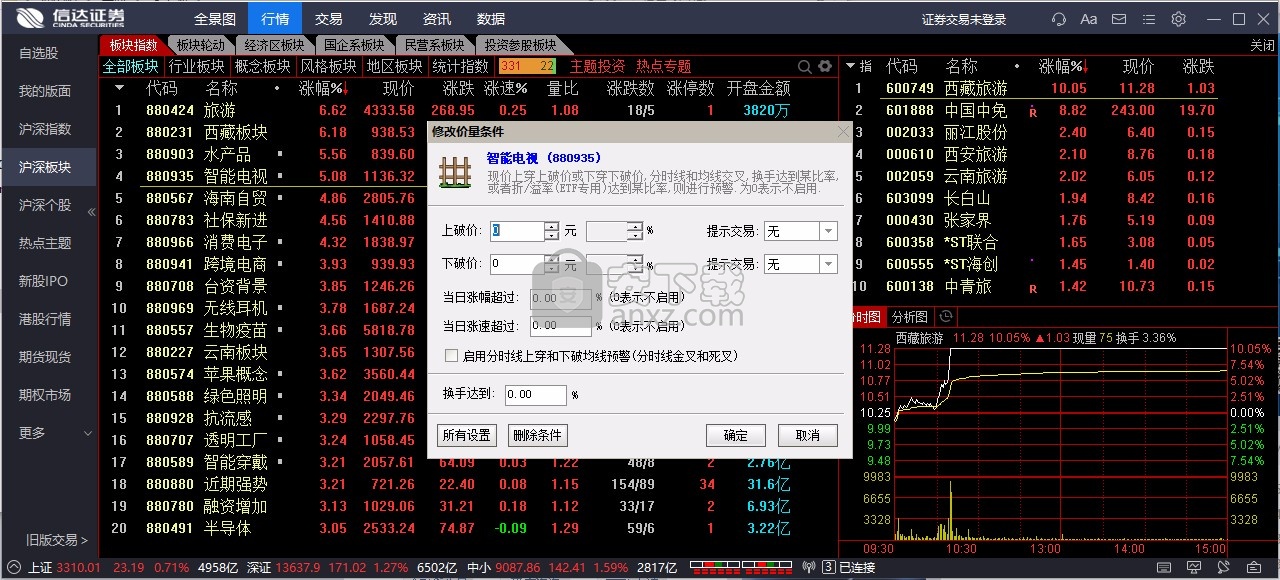Open 热点专题 link

(663, 66)
